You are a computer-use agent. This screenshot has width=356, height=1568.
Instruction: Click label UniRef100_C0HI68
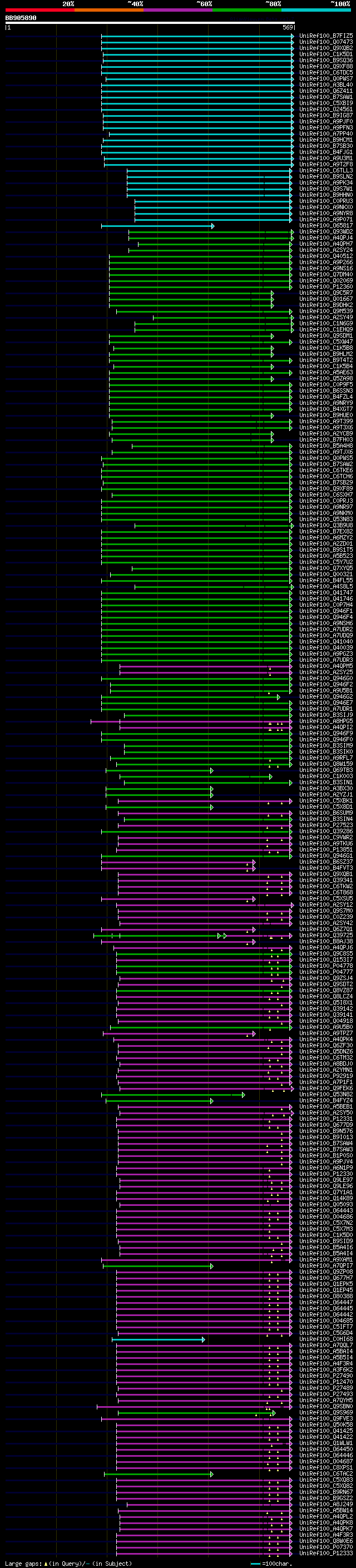coord(326,1338)
